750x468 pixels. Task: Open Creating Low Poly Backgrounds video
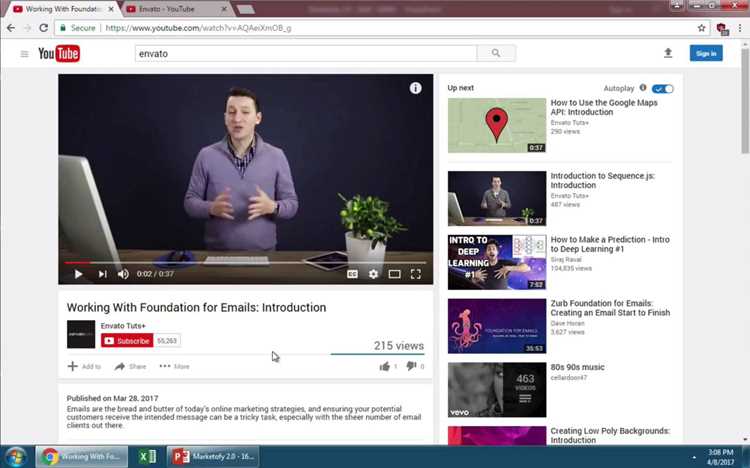(x=610, y=435)
